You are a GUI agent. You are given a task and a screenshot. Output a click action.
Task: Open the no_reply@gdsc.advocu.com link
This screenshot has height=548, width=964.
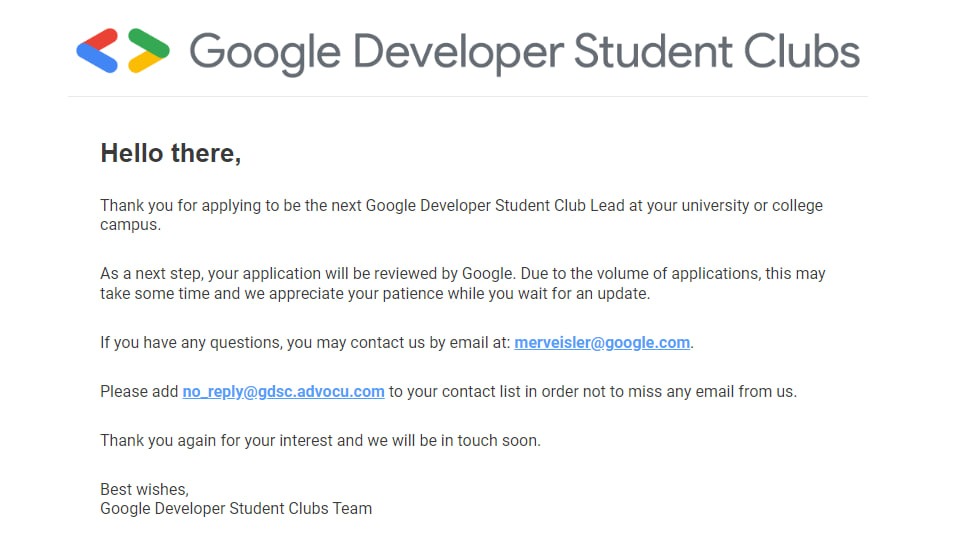tap(283, 392)
